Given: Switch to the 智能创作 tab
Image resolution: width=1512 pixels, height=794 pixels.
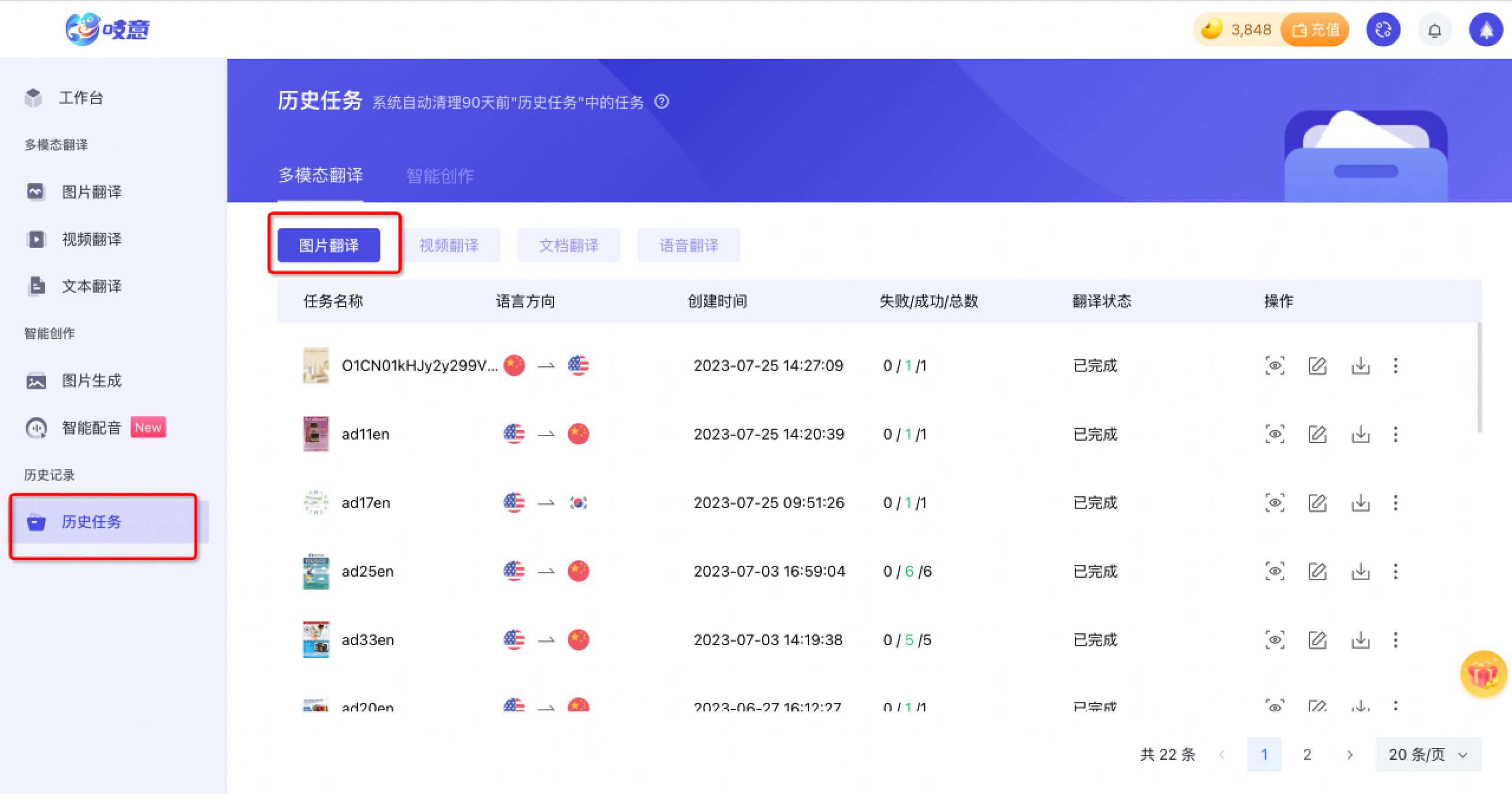Looking at the screenshot, I should pyautogui.click(x=439, y=175).
